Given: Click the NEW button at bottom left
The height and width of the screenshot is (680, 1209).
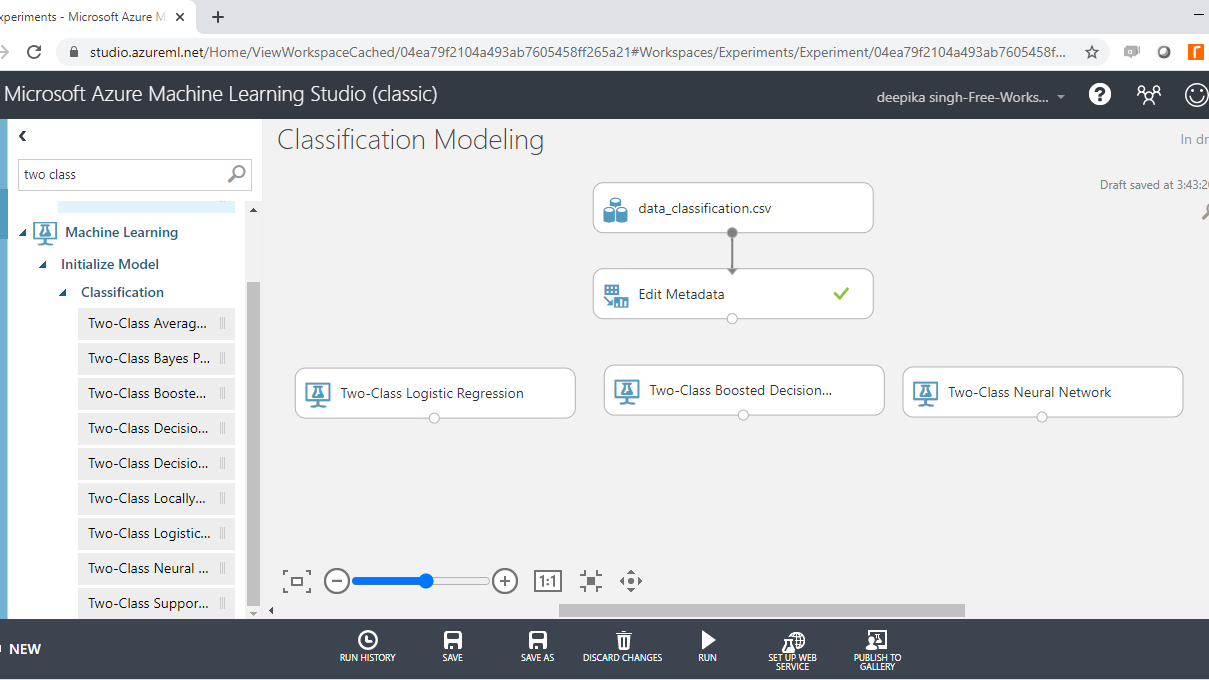Looking at the screenshot, I should (24, 649).
